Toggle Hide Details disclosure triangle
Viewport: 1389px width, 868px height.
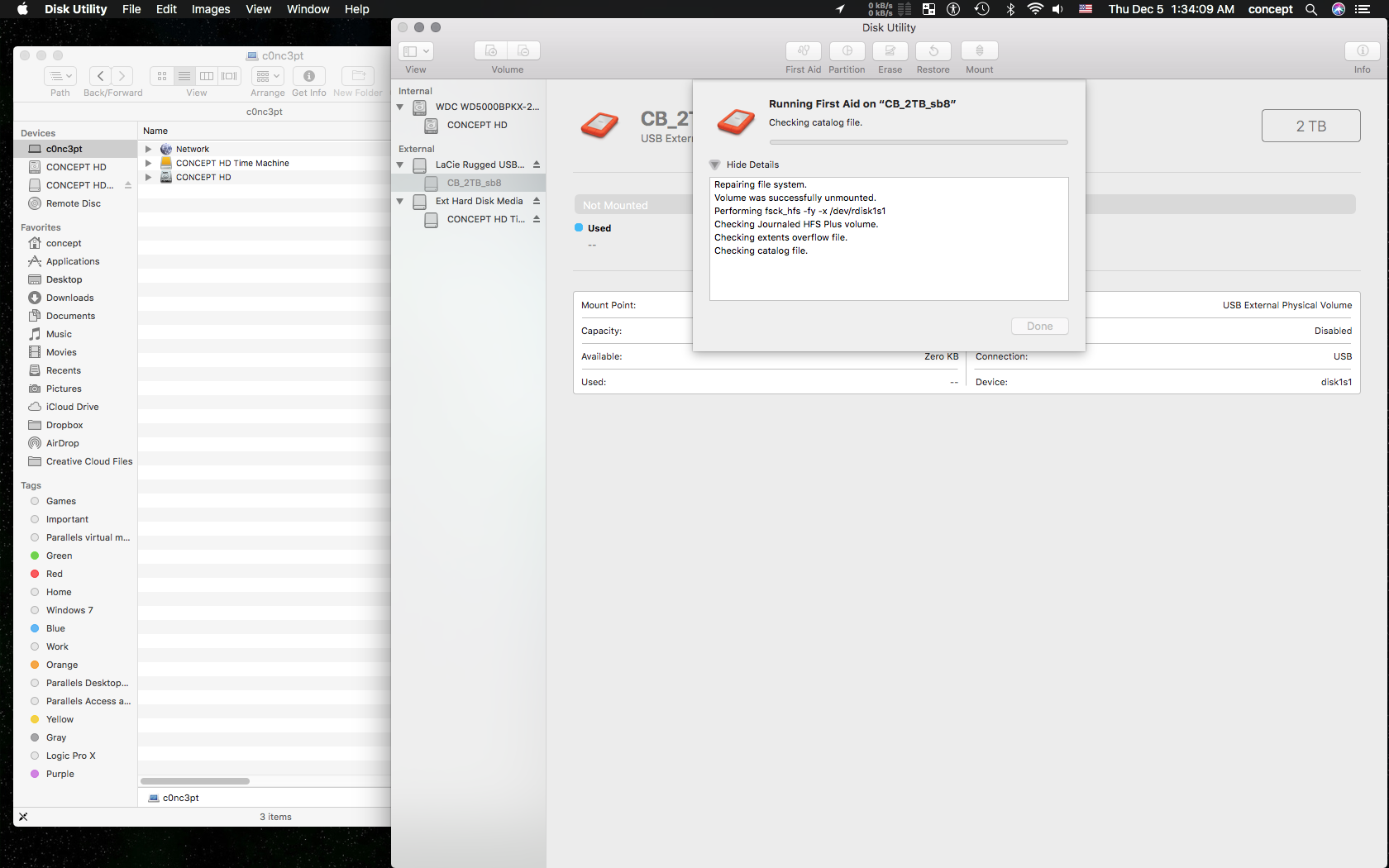pos(715,165)
